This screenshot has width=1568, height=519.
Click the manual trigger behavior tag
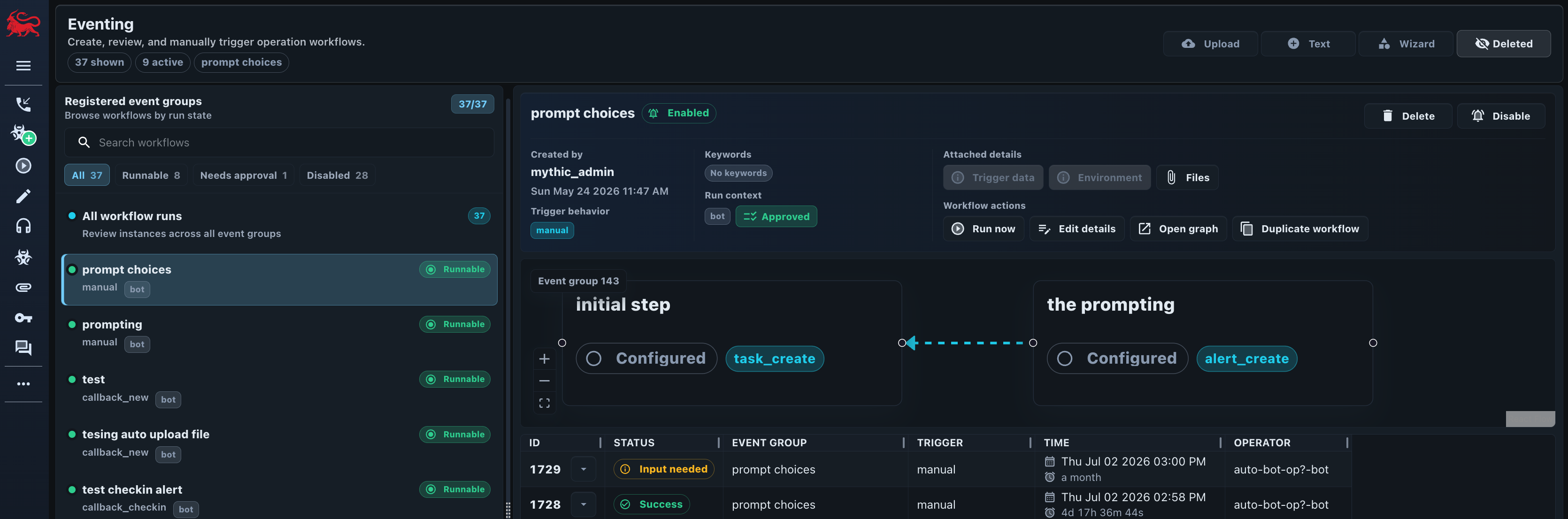pos(552,230)
